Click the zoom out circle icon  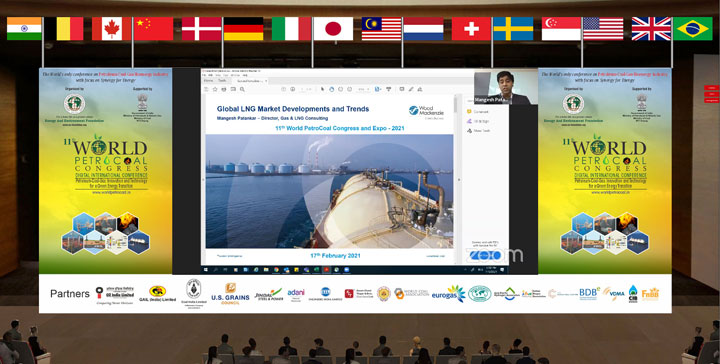tap(340, 90)
